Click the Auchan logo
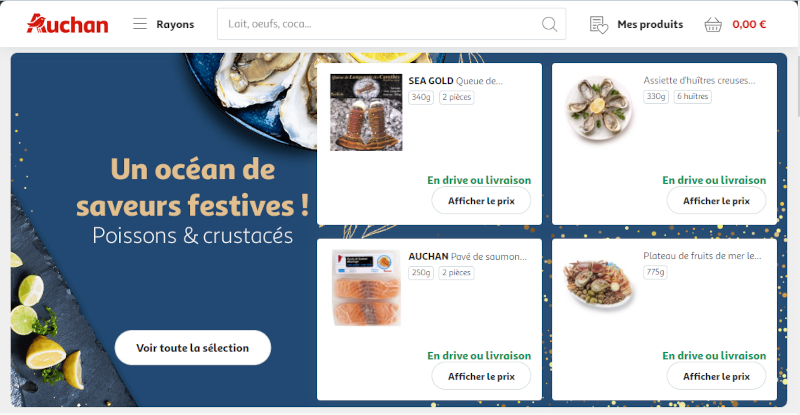Image resolution: width=800 pixels, height=415 pixels. point(67,24)
